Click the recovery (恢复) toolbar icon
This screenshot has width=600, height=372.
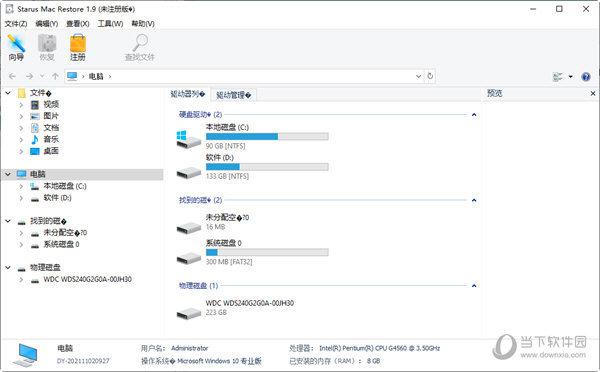coord(47,47)
